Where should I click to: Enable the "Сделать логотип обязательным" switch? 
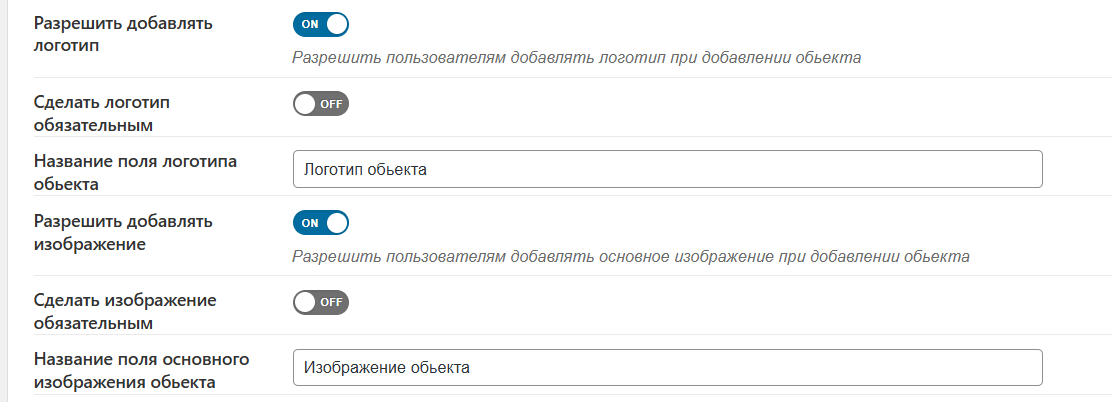320,104
